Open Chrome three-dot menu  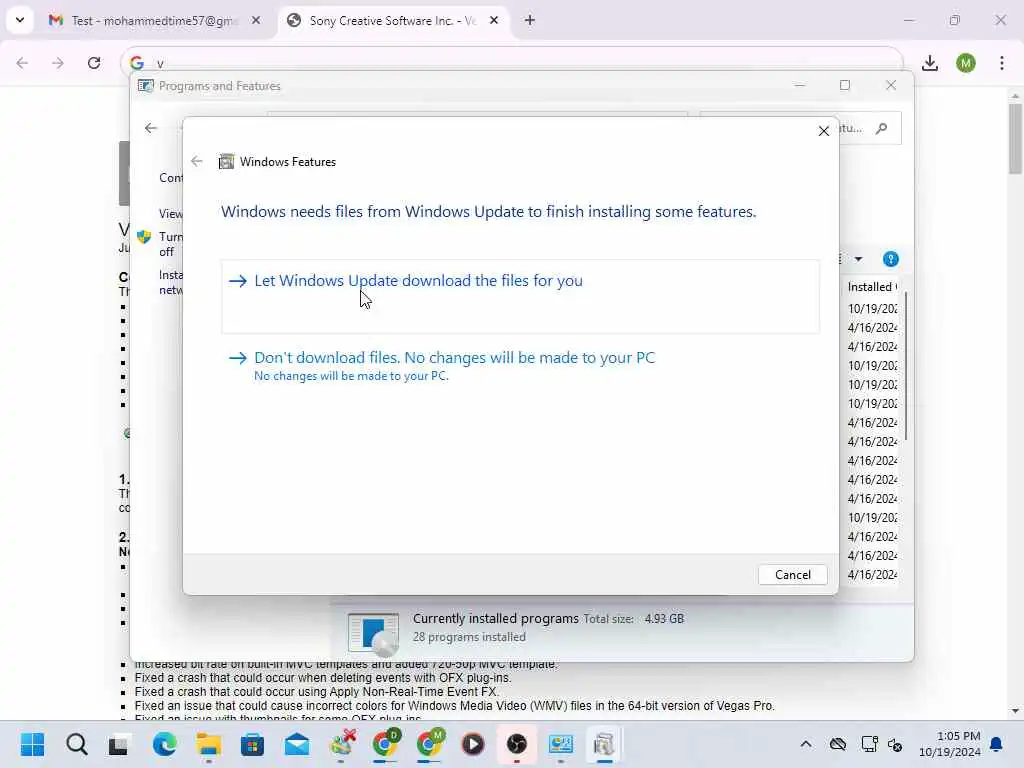tap(1002, 63)
